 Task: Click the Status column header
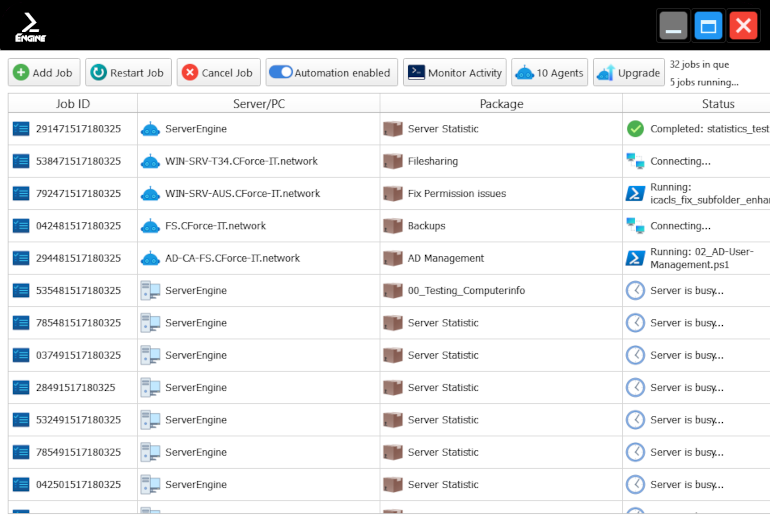point(718,104)
